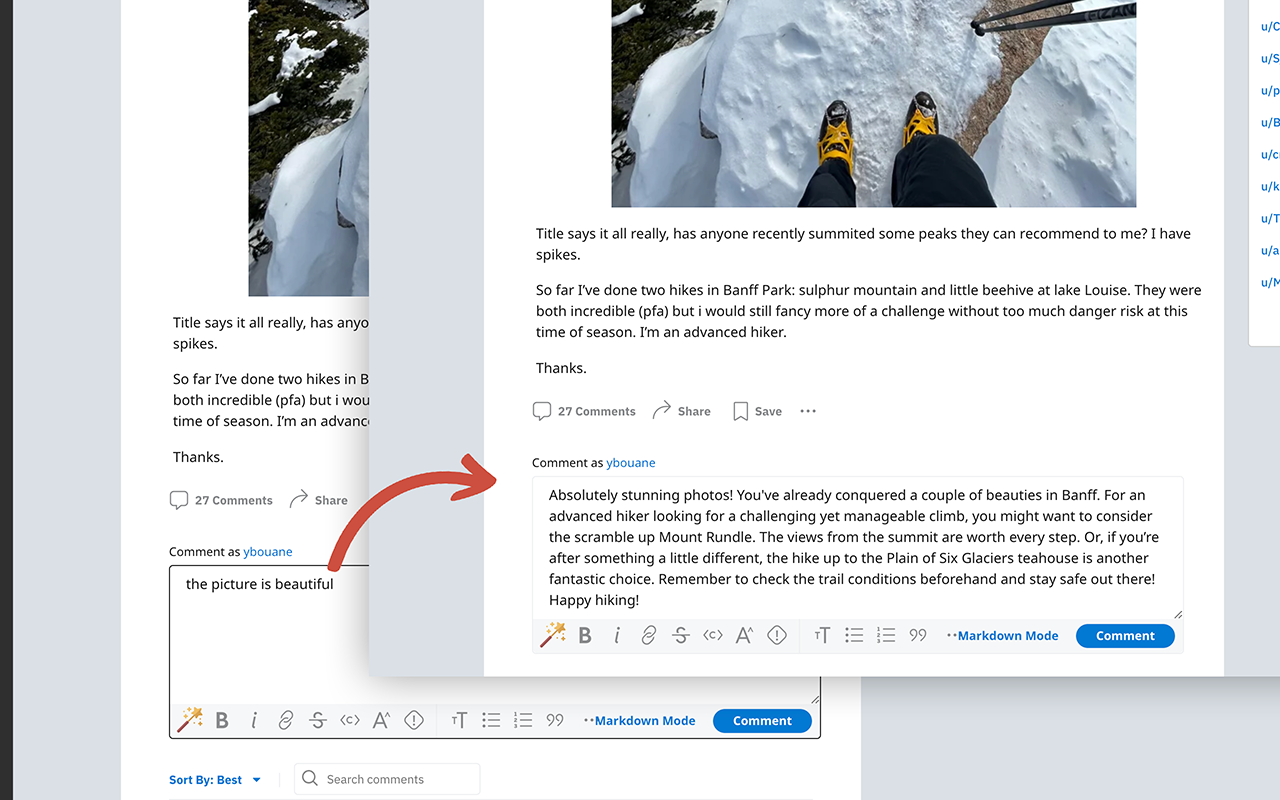Open the Sort By: Best dropdown
The height and width of the screenshot is (800, 1280).
point(215,780)
